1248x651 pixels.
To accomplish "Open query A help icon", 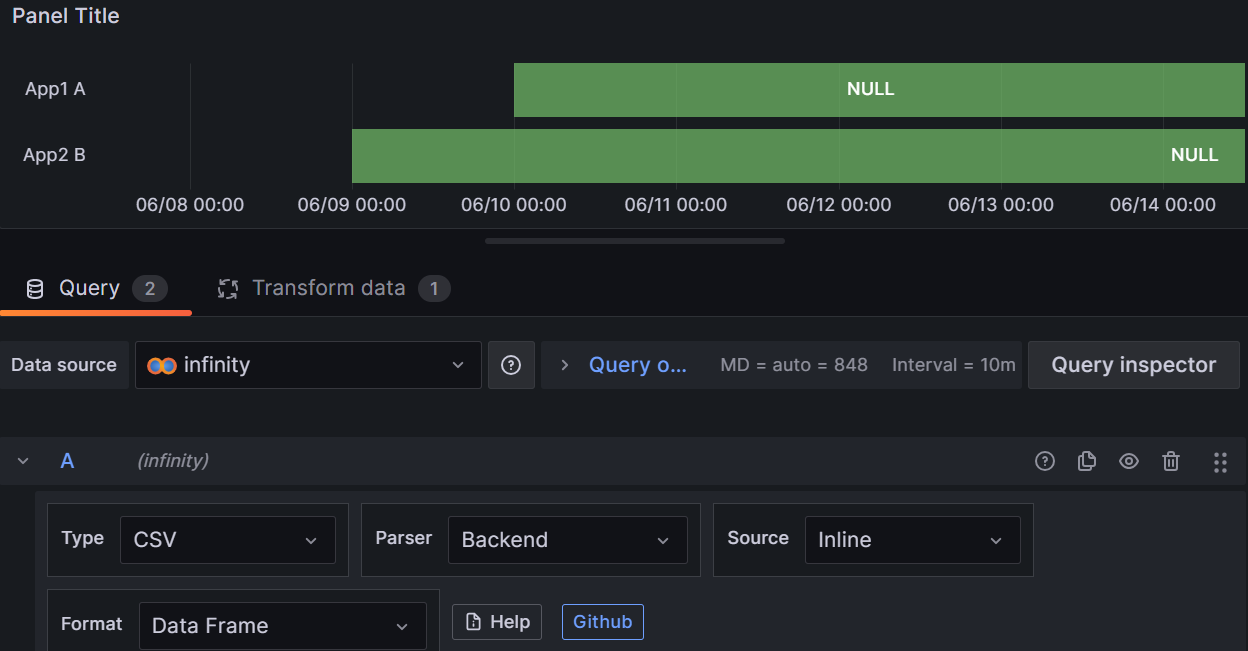I will click(x=1045, y=461).
